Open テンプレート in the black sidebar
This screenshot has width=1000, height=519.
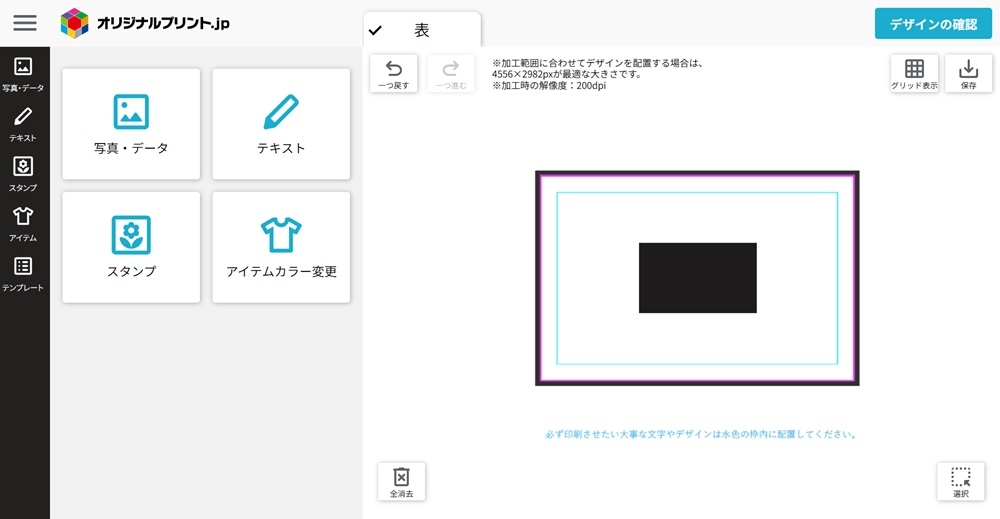(x=23, y=274)
